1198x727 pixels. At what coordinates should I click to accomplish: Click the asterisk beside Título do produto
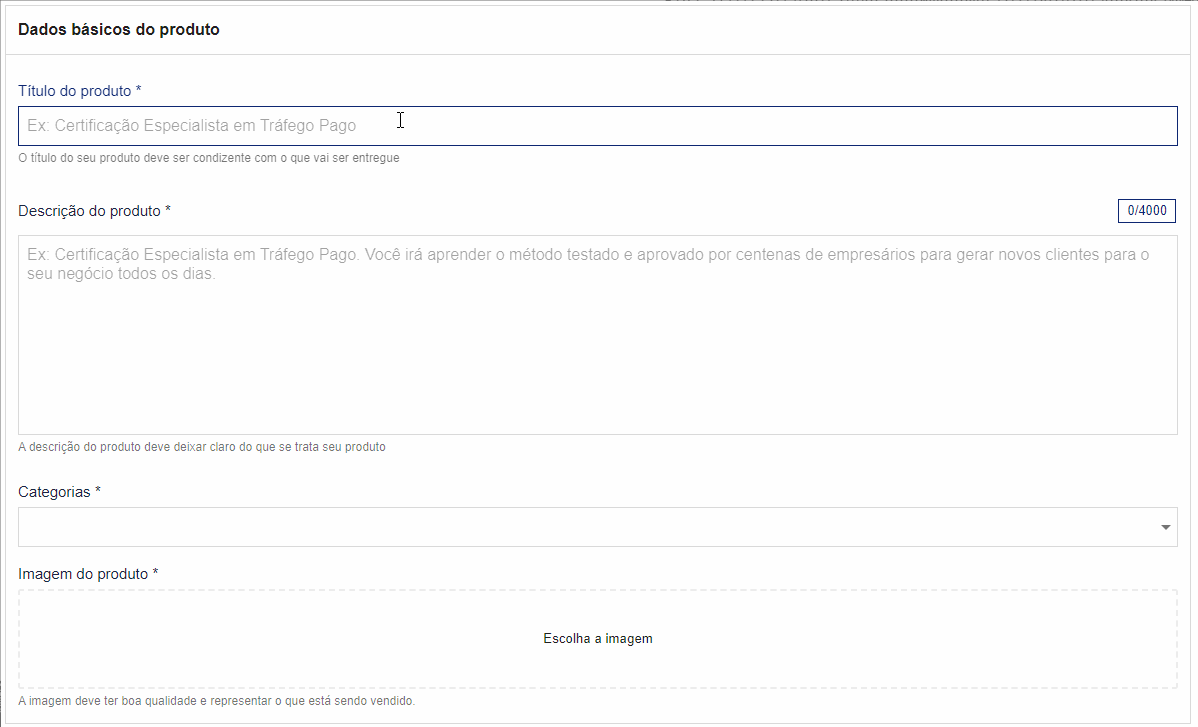[x=138, y=91]
